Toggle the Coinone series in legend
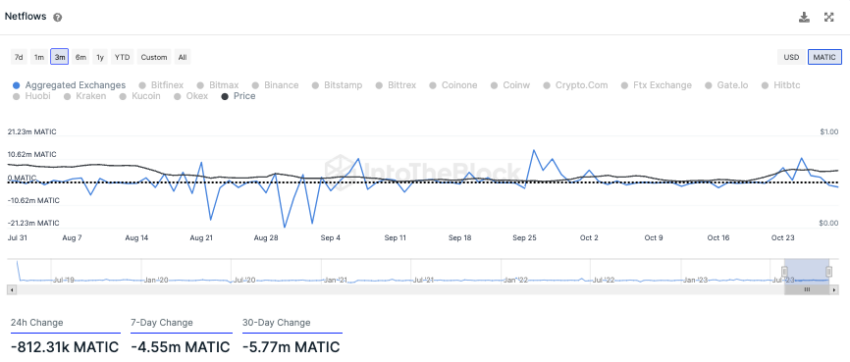 (x=453, y=85)
